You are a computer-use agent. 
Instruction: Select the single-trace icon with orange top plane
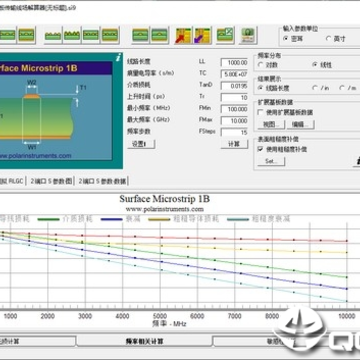[x=140, y=35]
